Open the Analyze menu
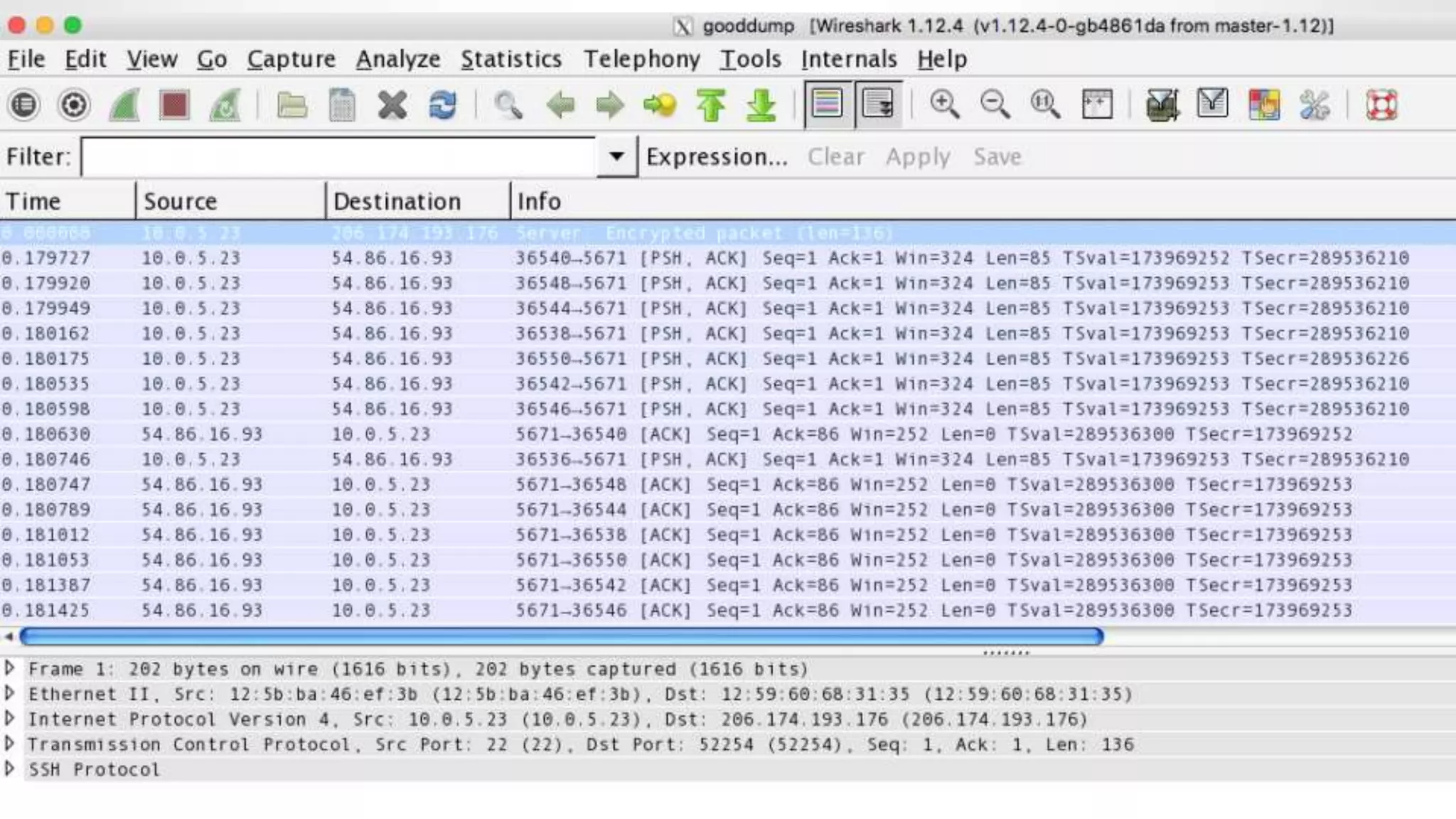Viewport: 1456px width, 819px height. click(x=398, y=59)
